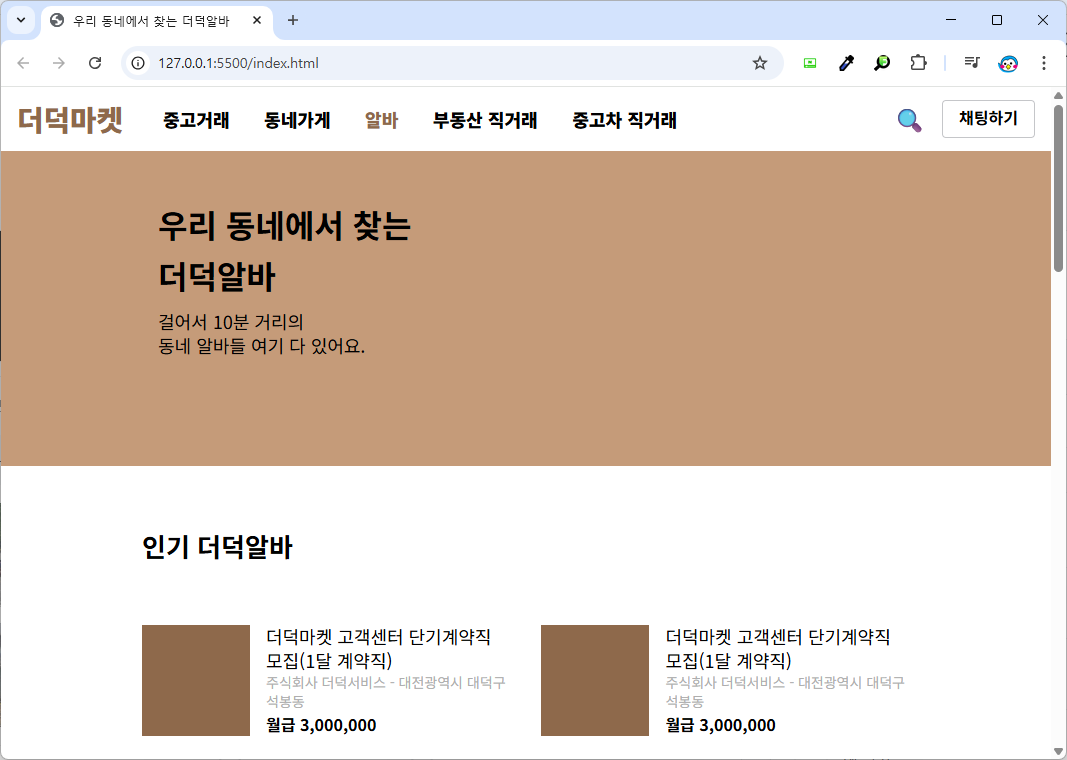The image size is (1067, 760).
Task: Click 월급 3,000,000 on the first listing
Action: tap(321, 725)
